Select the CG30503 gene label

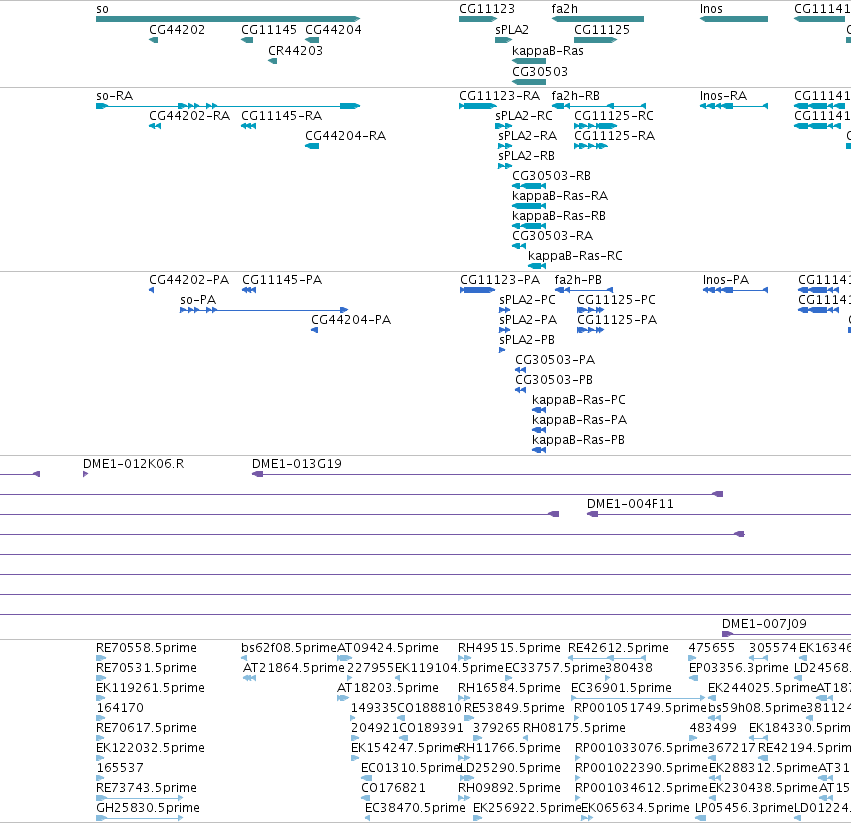click(540, 72)
